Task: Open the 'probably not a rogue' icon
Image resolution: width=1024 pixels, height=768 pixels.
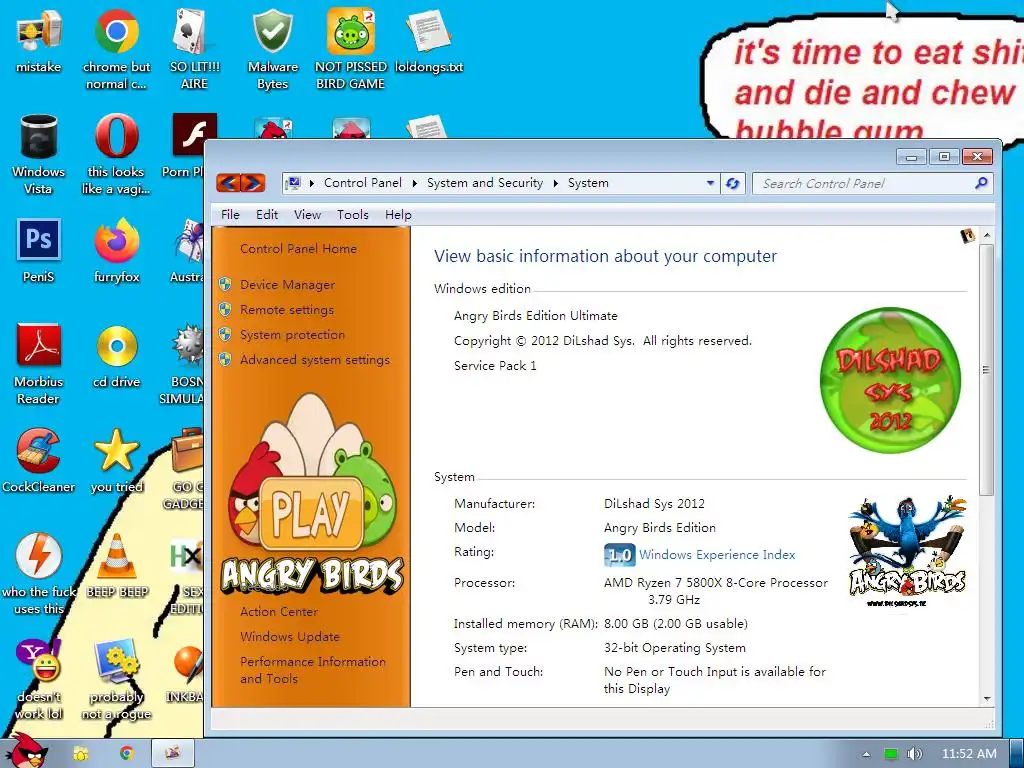Action: (x=116, y=679)
